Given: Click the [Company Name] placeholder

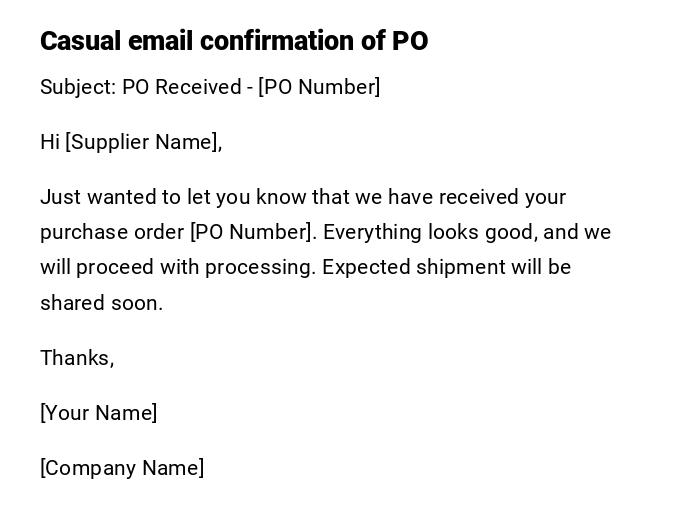Looking at the screenshot, I should pyautogui.click(x=122, y=468).
